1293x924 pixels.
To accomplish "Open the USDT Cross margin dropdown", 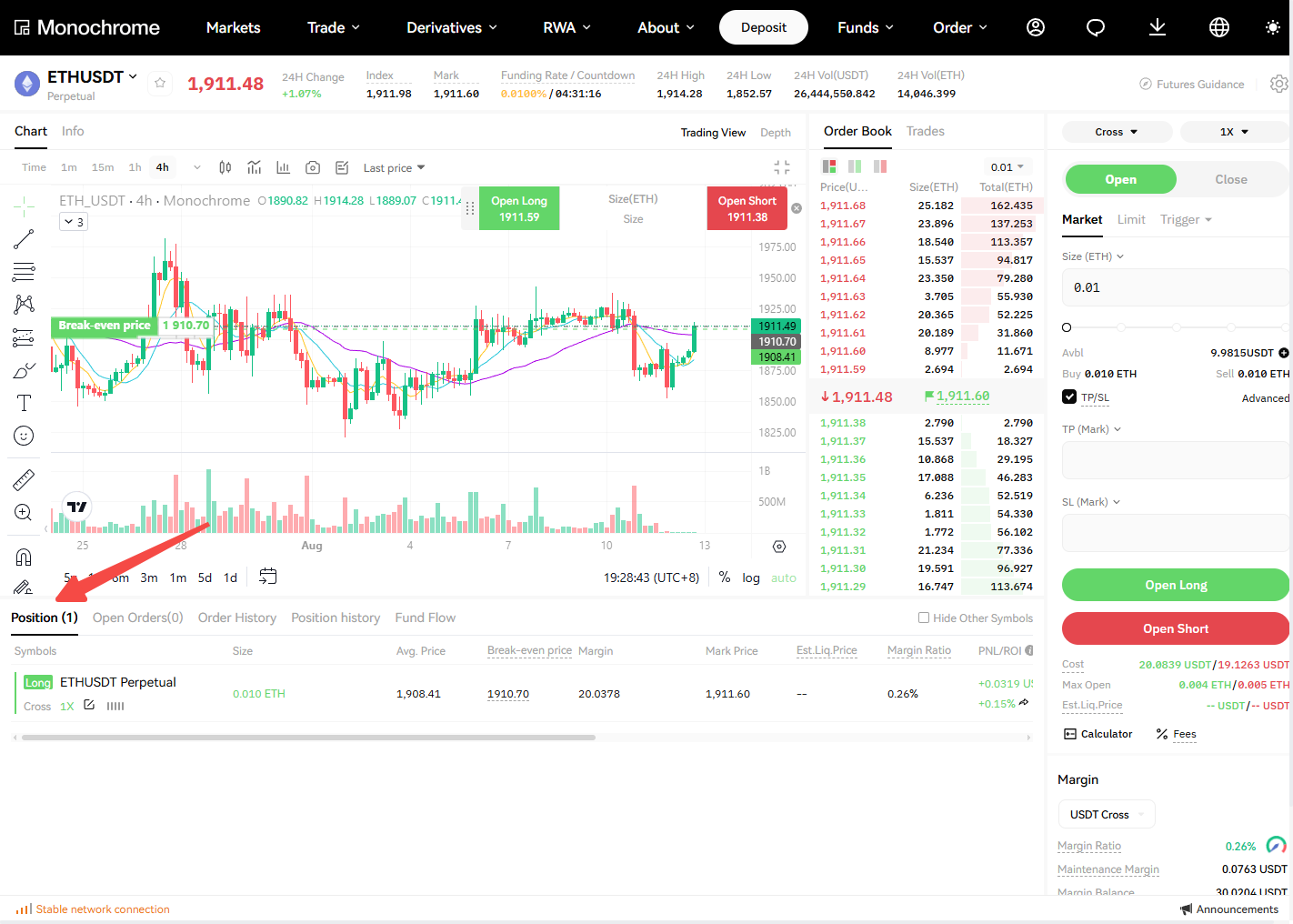I will click(1107, 814).
